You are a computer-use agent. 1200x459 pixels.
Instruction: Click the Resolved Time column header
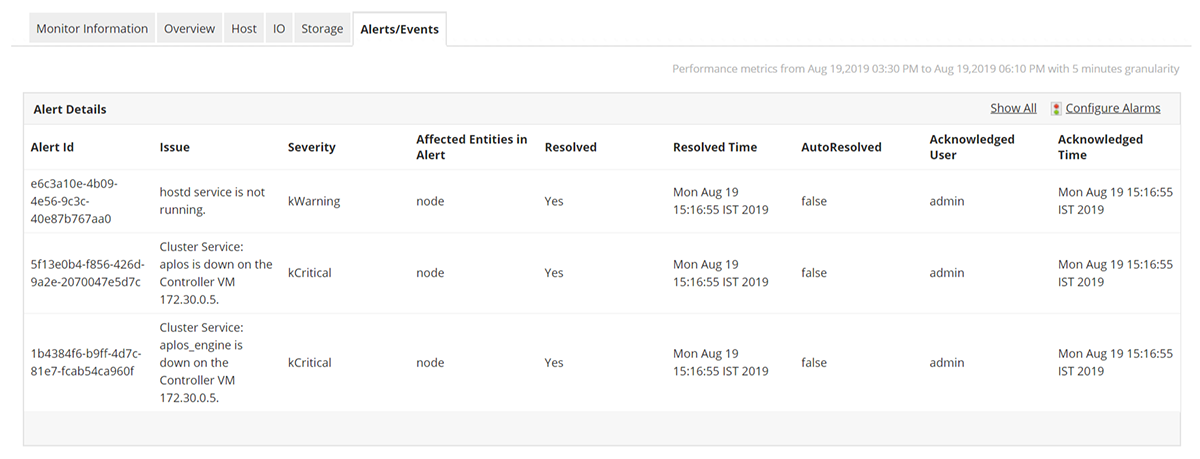(x=714, y=148)
